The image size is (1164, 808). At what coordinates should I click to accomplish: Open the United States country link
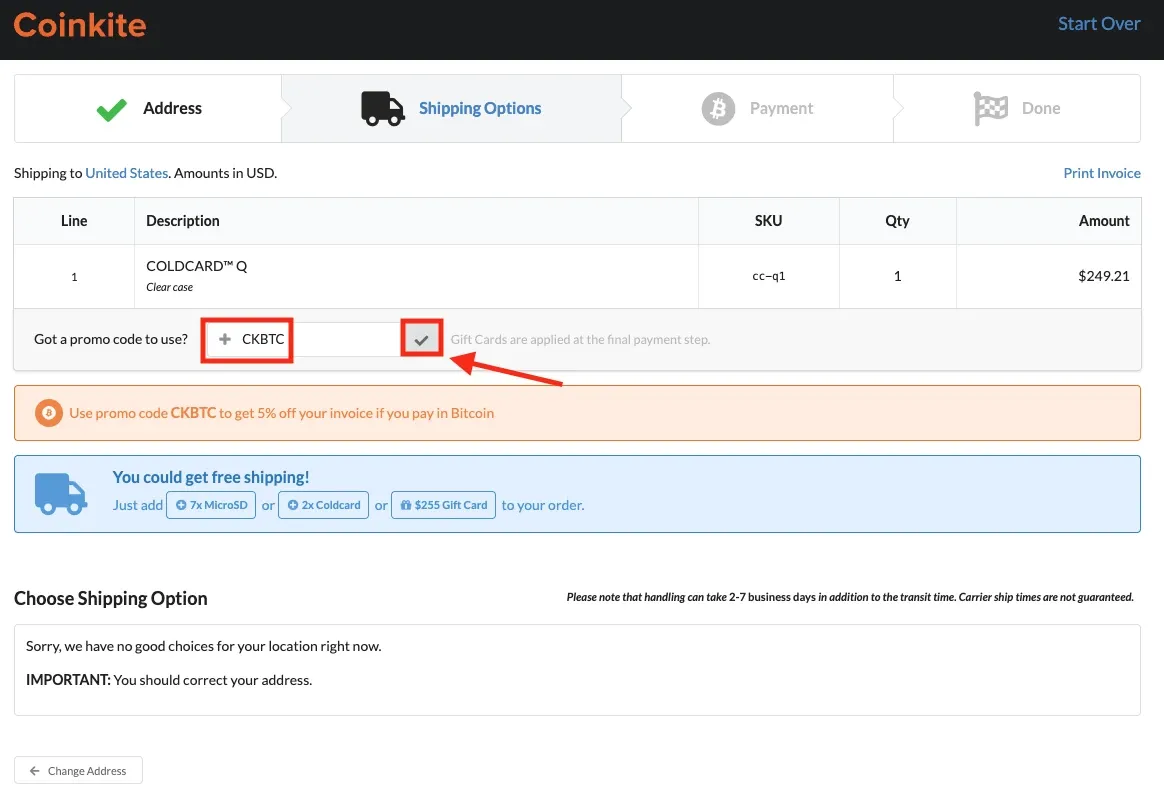click(x=126, y=173)
